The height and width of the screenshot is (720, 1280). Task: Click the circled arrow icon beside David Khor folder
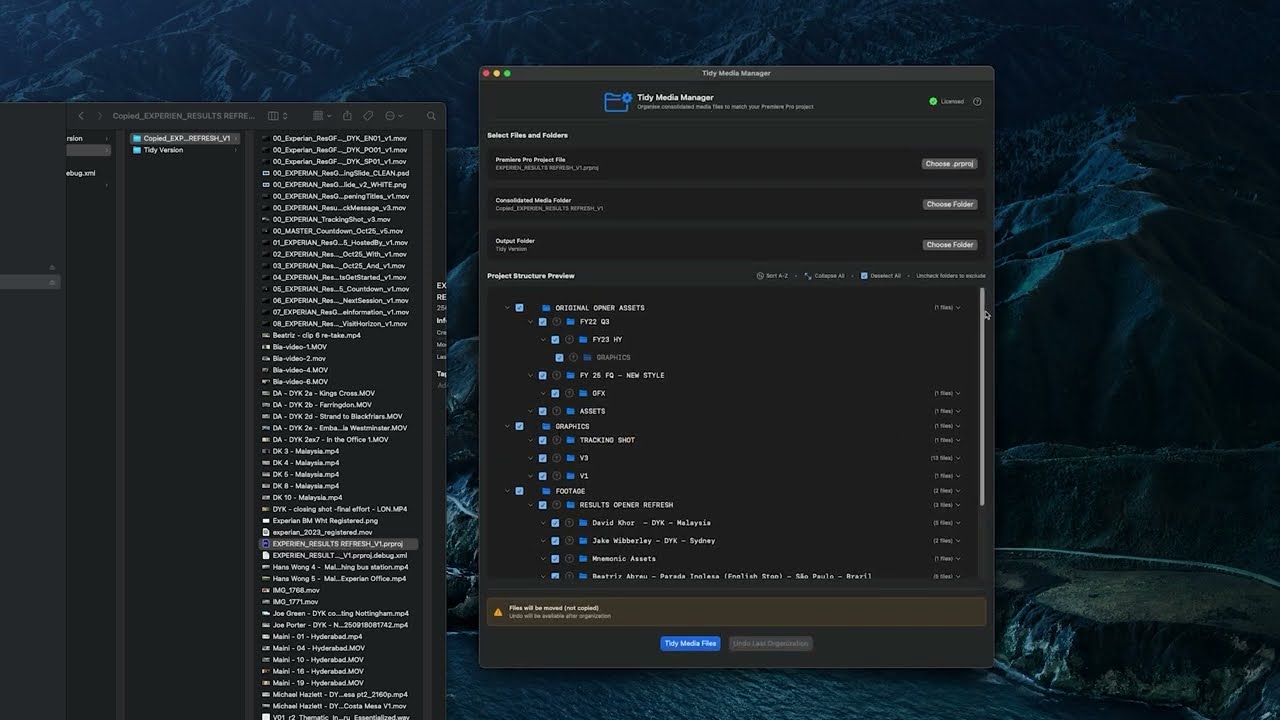pyautogui.click(x=569, y=523)
